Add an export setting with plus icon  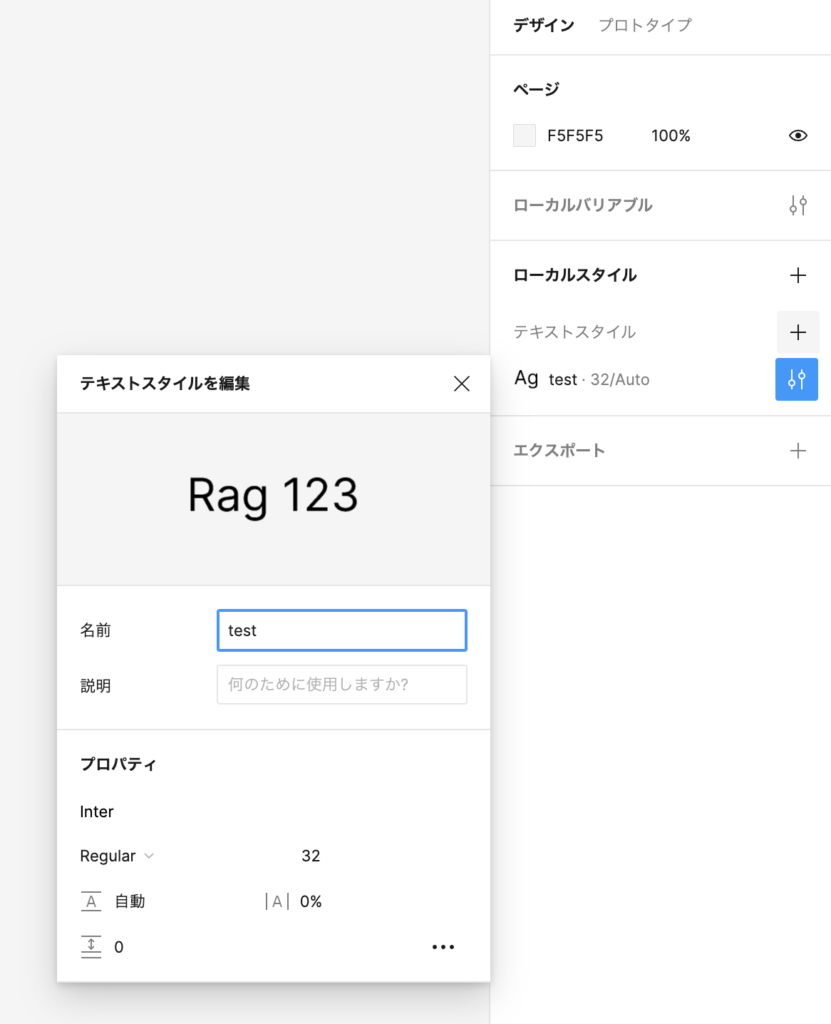(797, 451)
